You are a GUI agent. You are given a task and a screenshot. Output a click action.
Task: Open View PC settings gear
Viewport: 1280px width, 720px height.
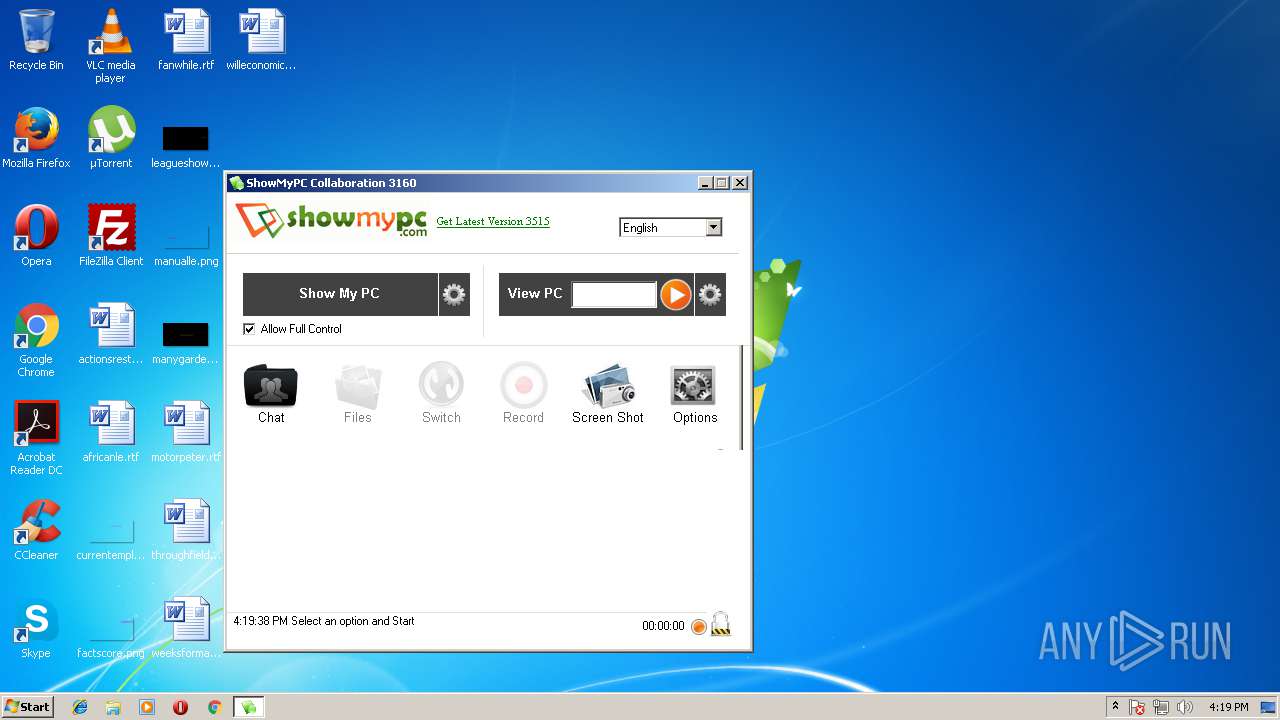click(710, 294)
